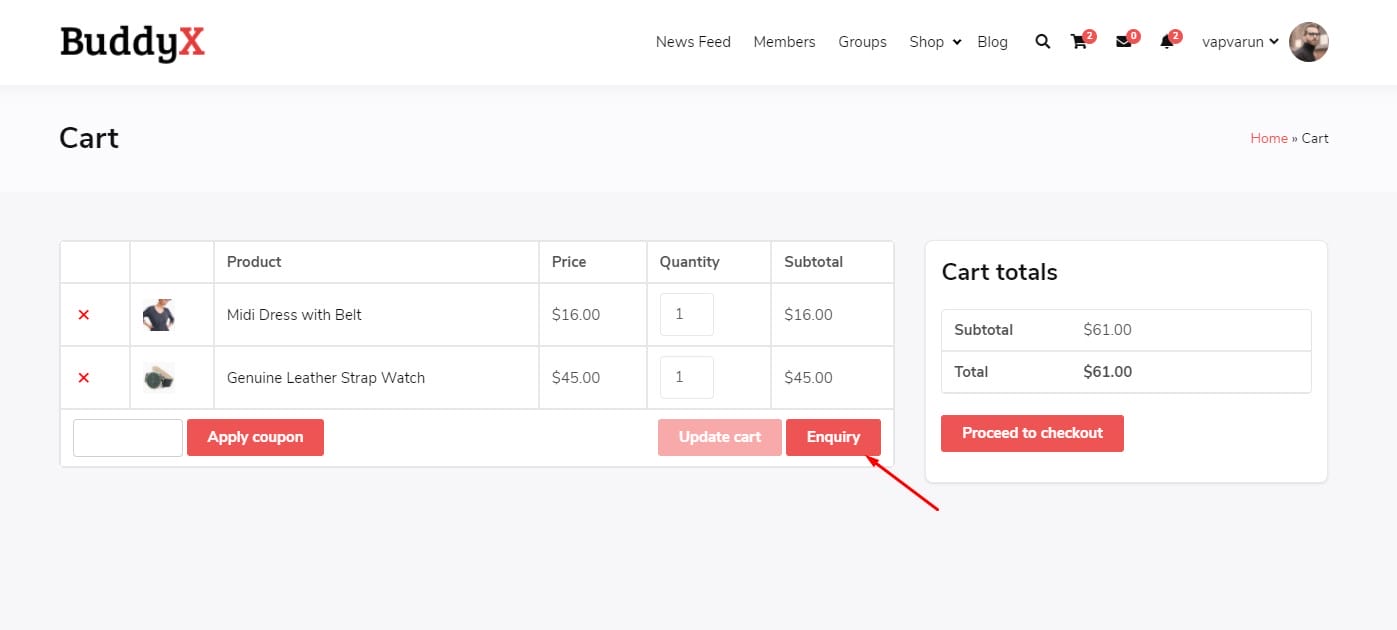
Task: Open the Genuine Leather Strap Watch thumbnail
Action: (x=158, y=378)
